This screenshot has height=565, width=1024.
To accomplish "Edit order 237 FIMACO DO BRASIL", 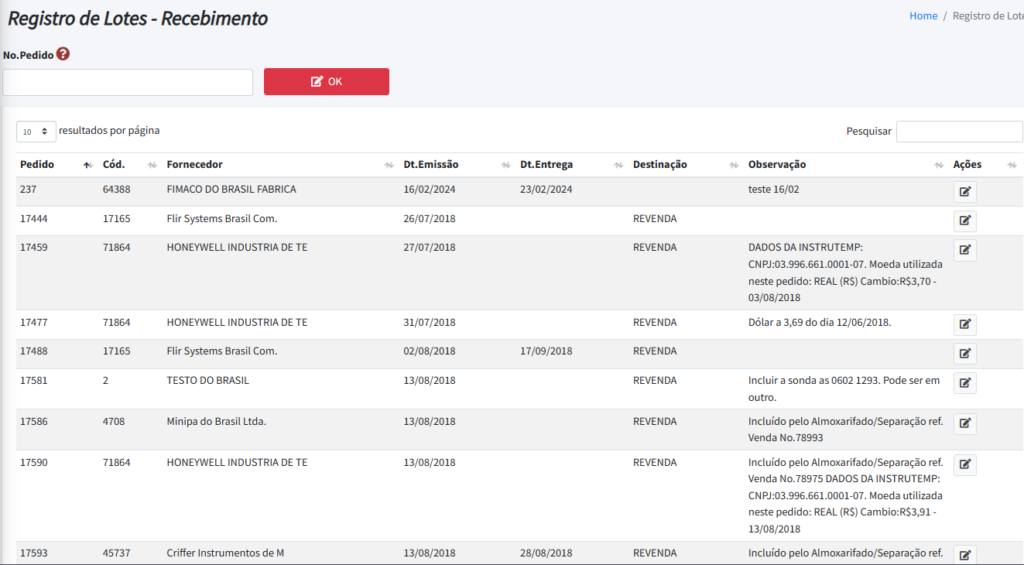I will (965, 192).
